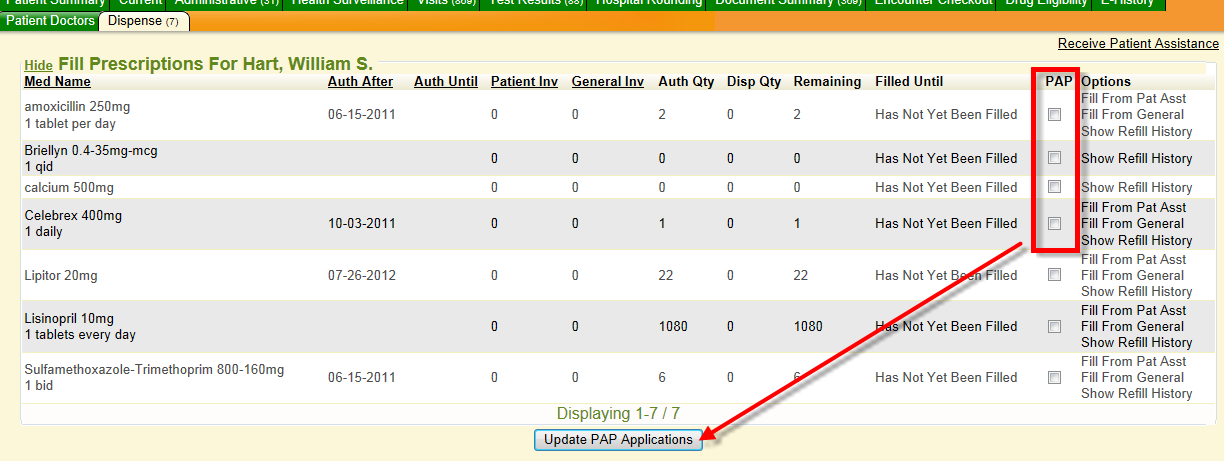Viewport: 1224px width, 461px height.
Task: Fill From Pat Asst for amoxicillin
Action: (1133, 98)
